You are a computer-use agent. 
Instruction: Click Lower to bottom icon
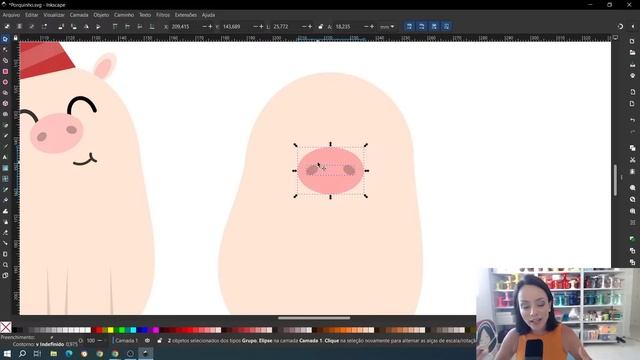pyautogui.click(x=152, y=27)
